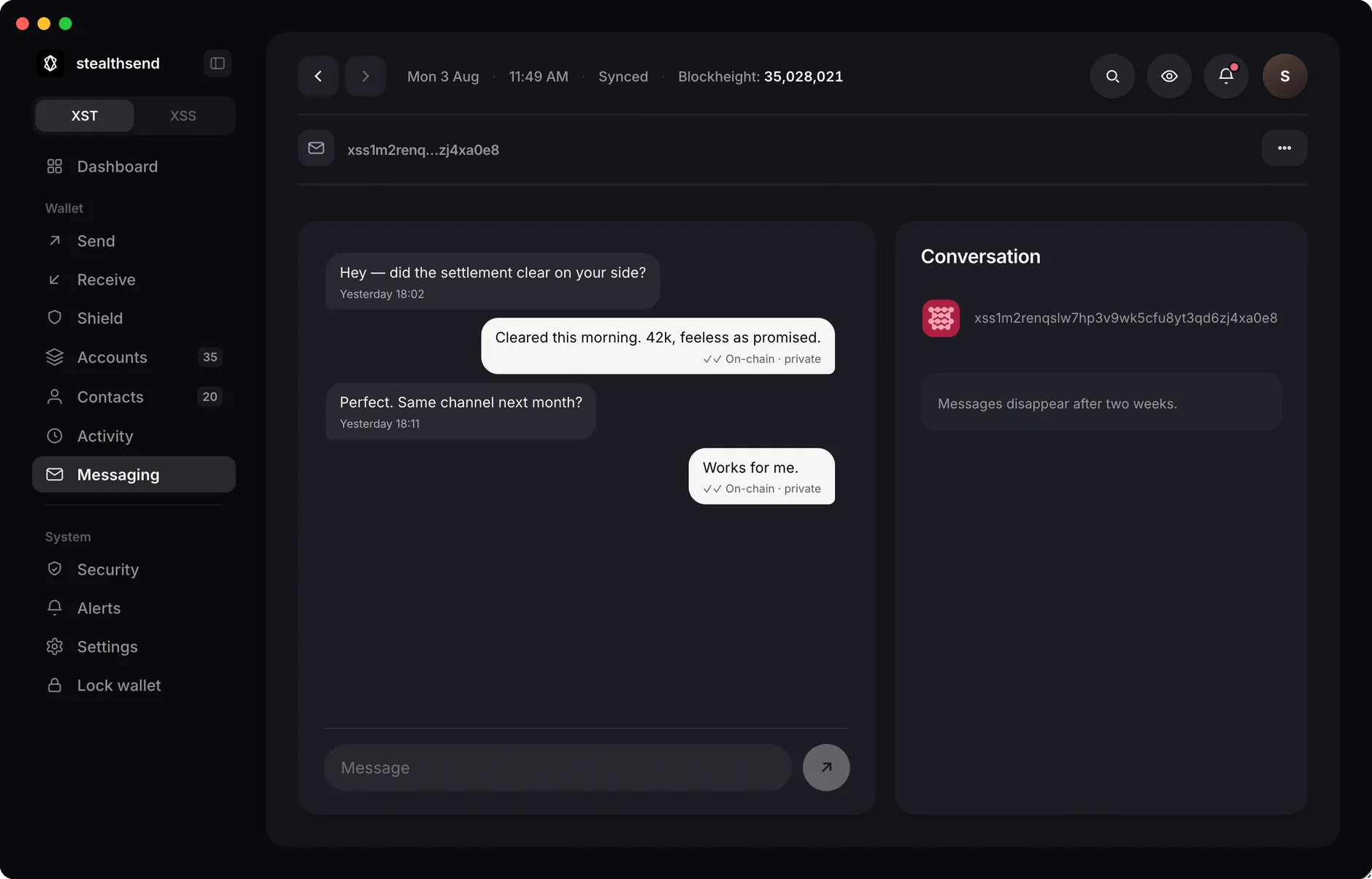Click the Blockheight 35,028,021 status
1372x879 pixels.
coord(760,77)
